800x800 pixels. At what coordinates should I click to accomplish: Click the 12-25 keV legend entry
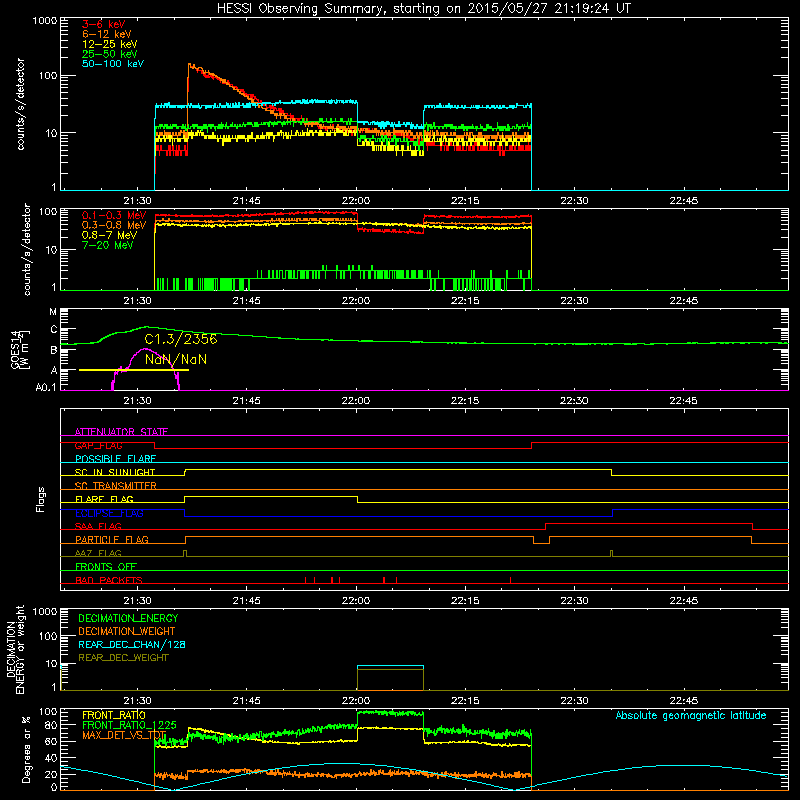point(109,44)
